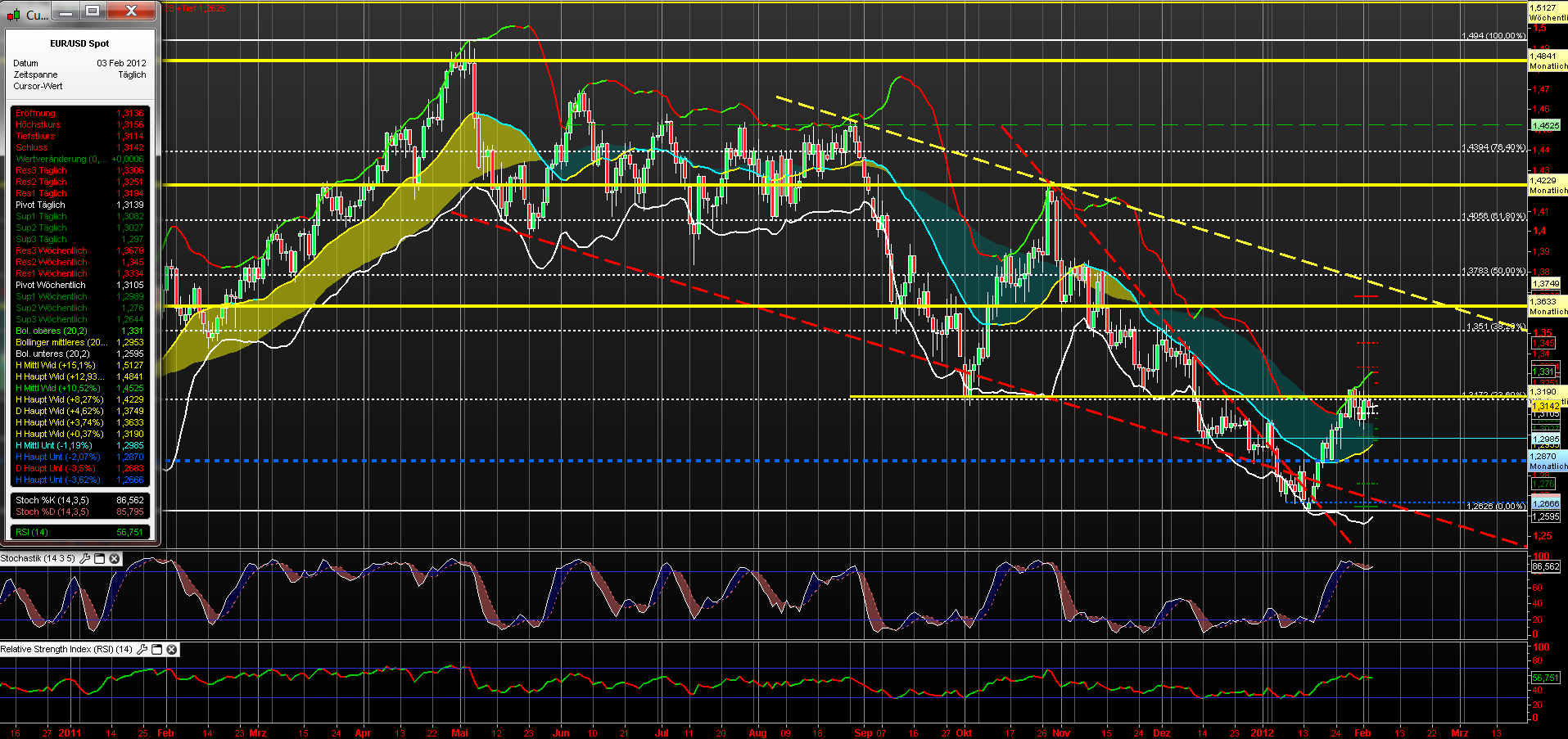The width and height of the screenshot is (1568, 739).
Task: Select the Relative Strength Index (RSI) panel title
Action: tap(66, 648)
